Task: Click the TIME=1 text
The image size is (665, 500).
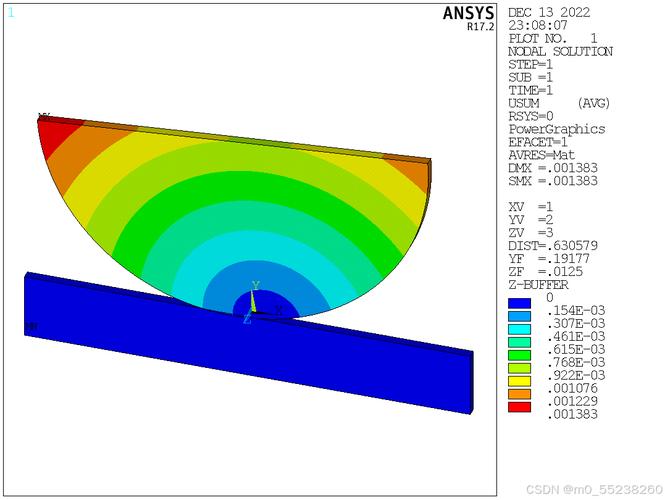Action: [x=531, y=90]
